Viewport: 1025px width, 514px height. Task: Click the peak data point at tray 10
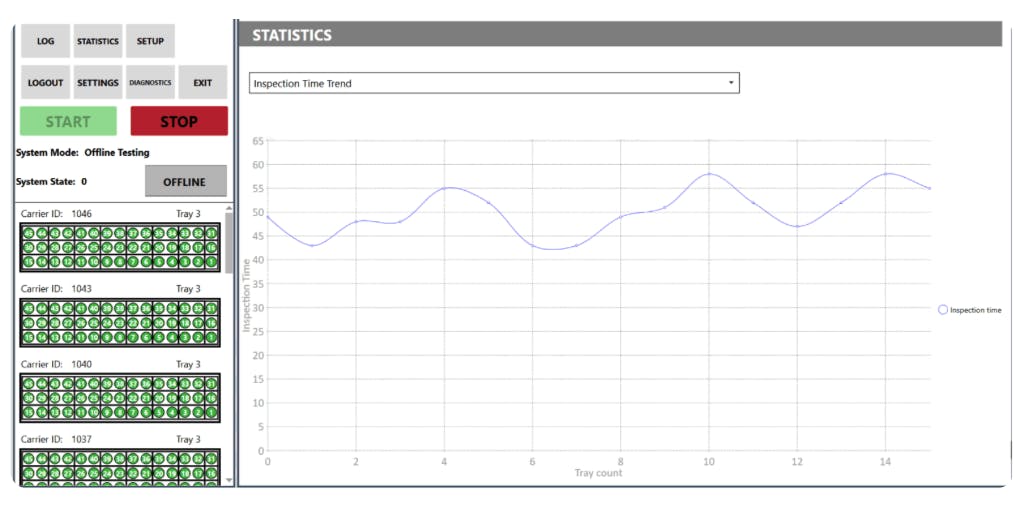click(x=709, y=174)
